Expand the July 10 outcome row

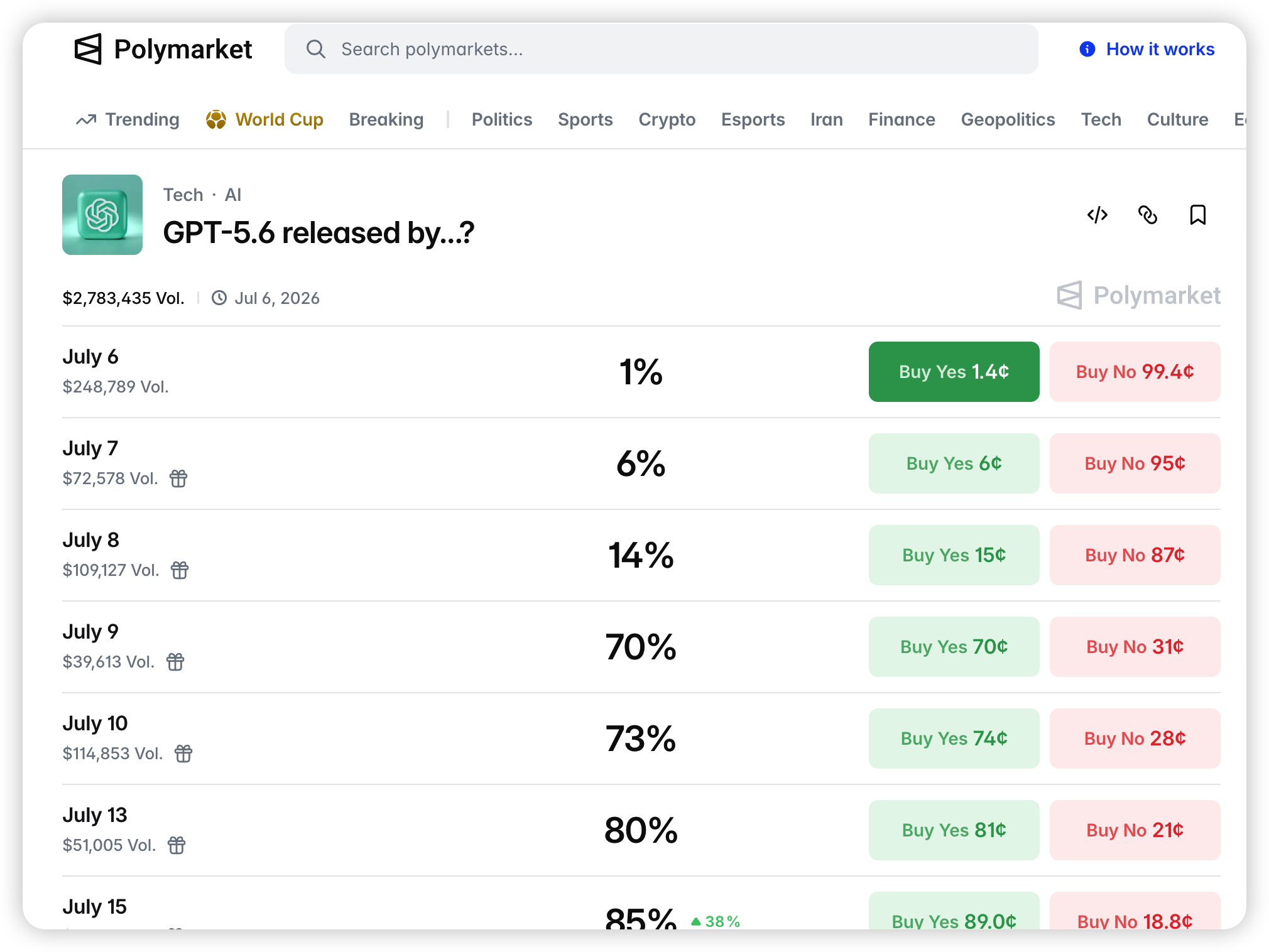point(641,738)
